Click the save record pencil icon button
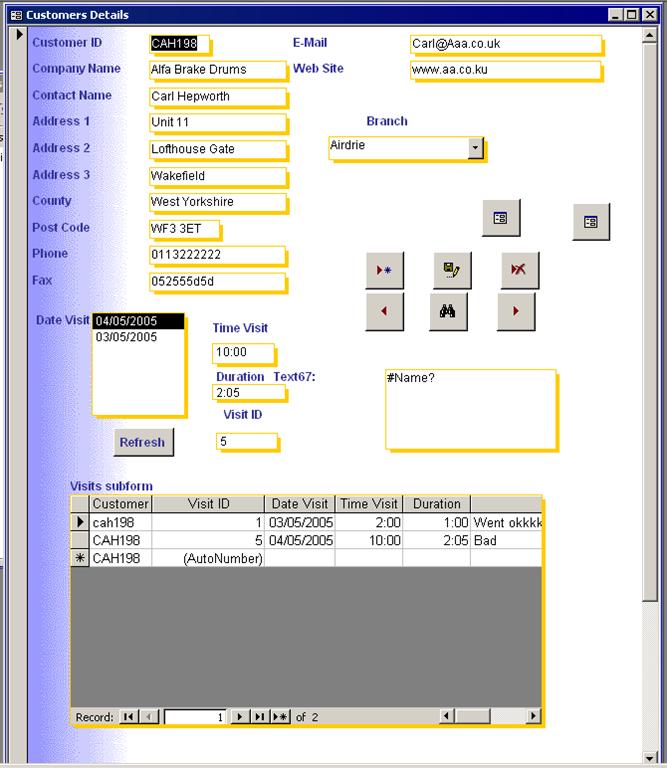 [452, 270]
